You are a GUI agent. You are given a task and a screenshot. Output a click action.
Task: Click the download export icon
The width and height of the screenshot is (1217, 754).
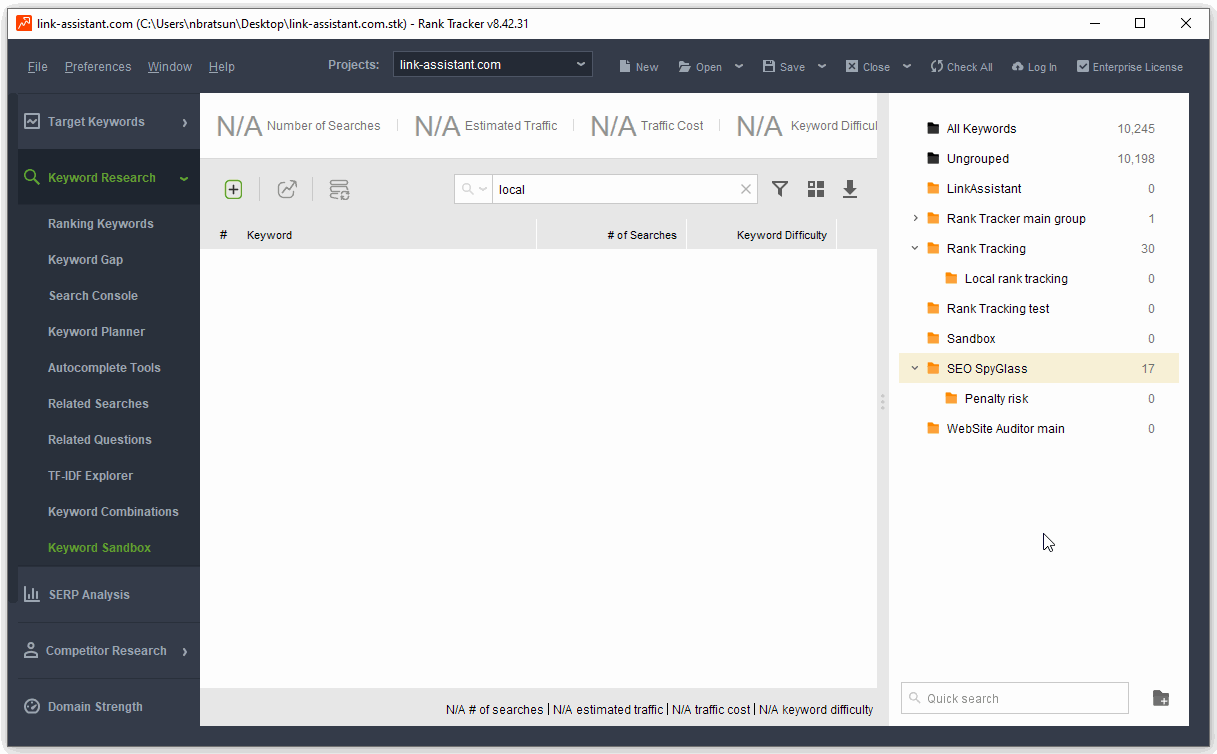tap(850, 189)
